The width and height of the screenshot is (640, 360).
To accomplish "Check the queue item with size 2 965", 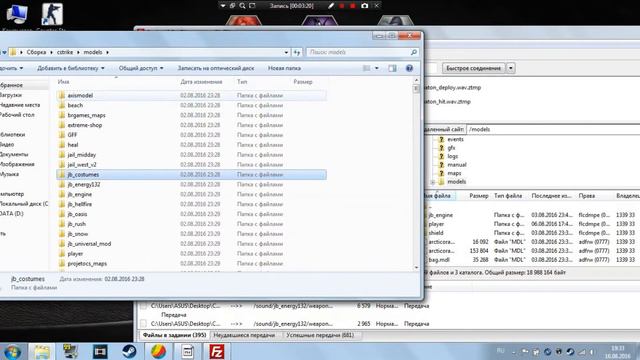I will (x=143, y=324).
